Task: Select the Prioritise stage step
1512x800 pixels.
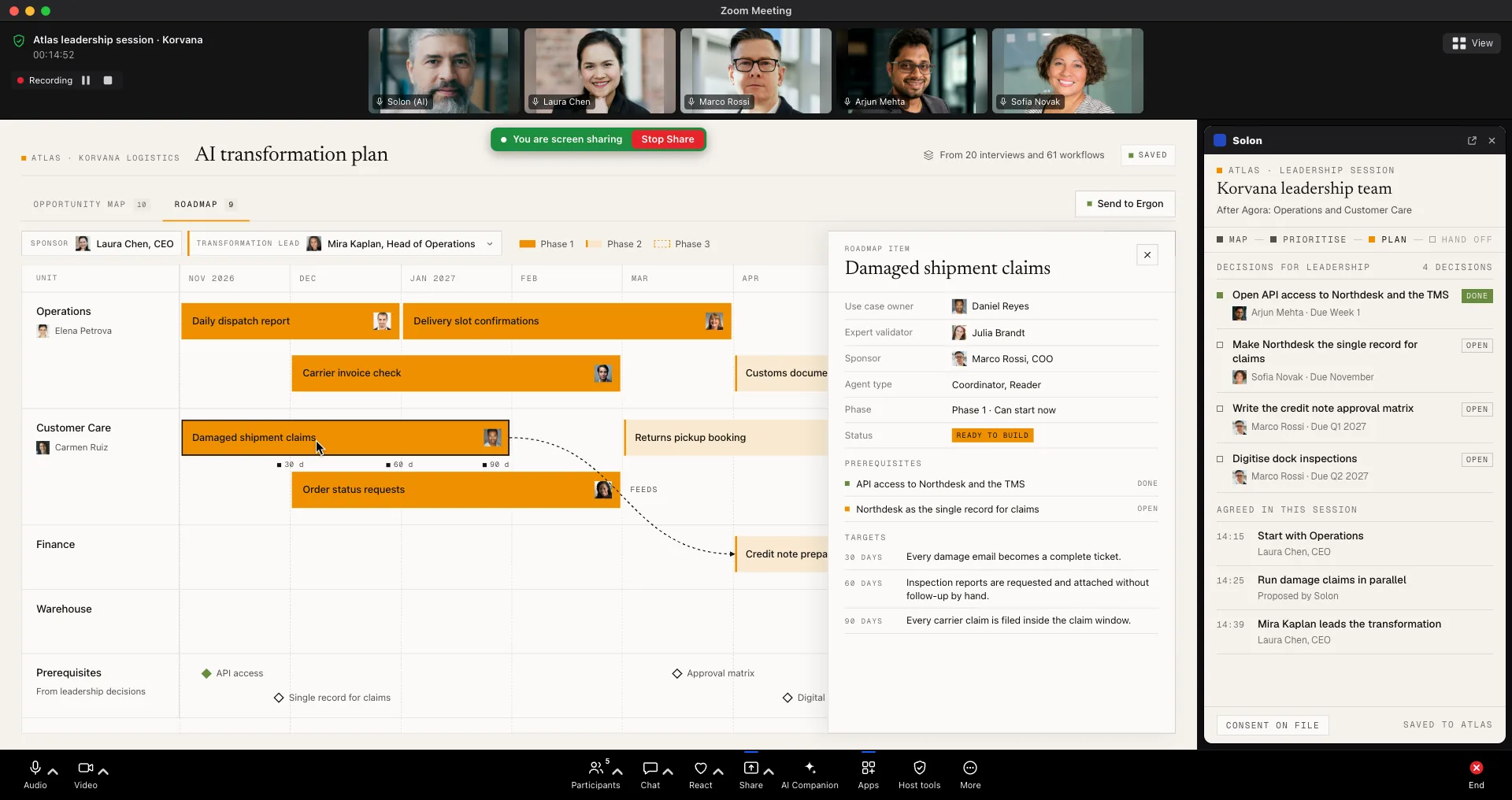Action: click(1307, 239)
